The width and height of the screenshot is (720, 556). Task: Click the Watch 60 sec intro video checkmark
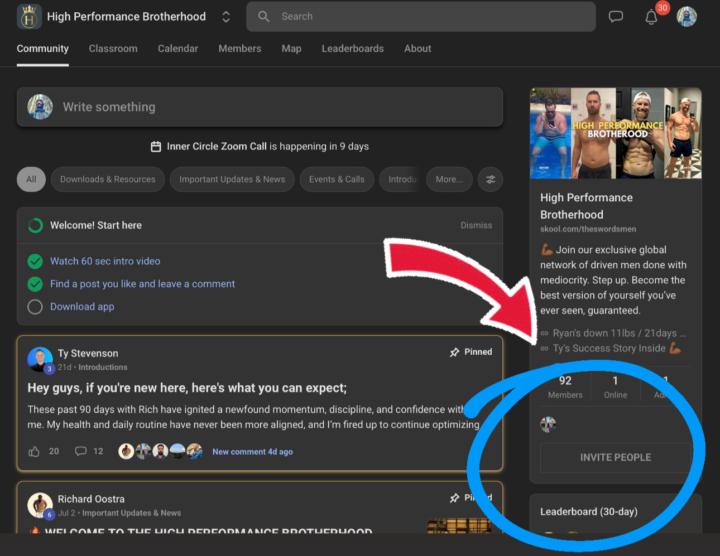coord(35,261)
